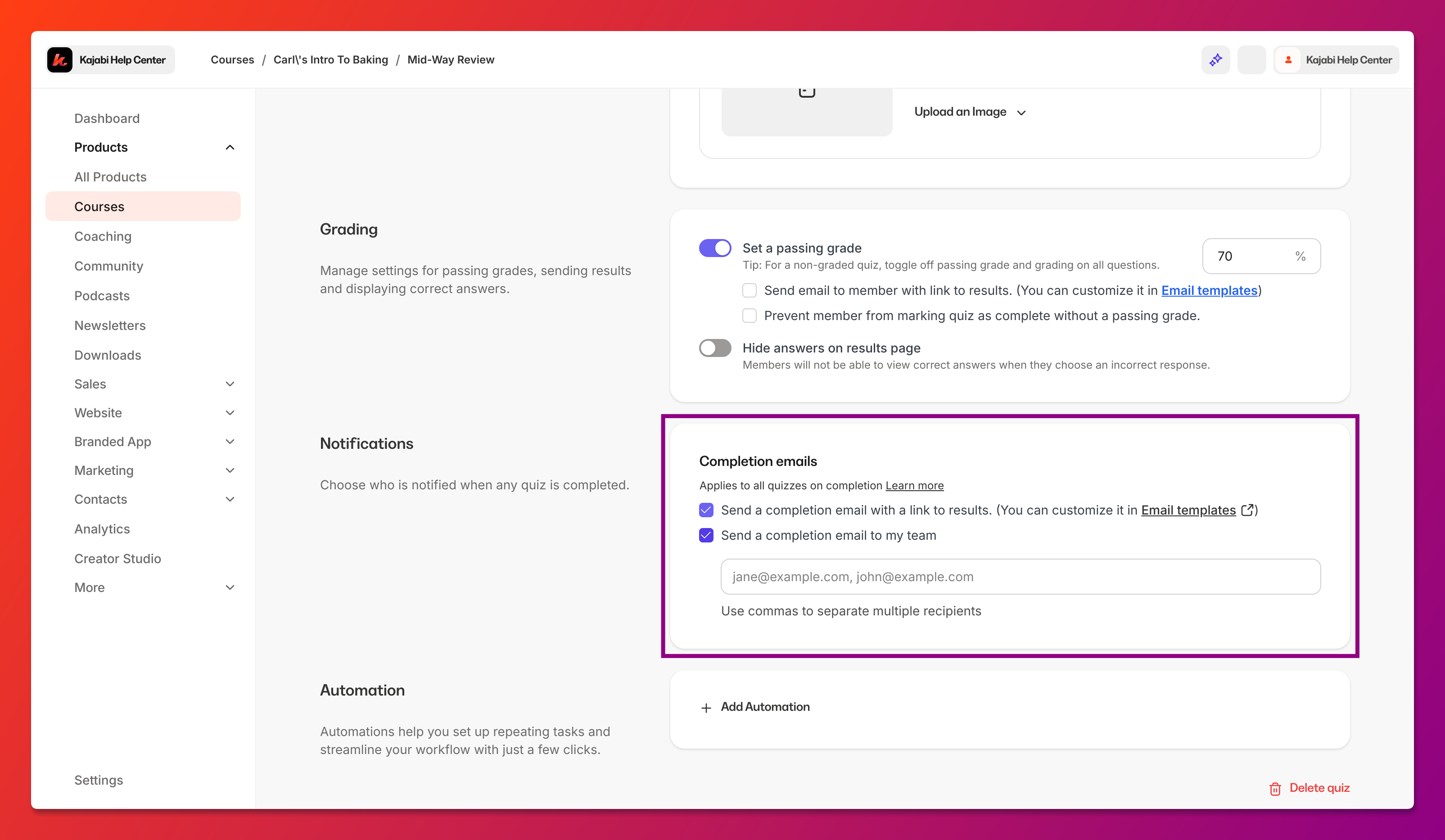Toggle off Set a passing grade

pyautogui.click(x=715, y=248)
